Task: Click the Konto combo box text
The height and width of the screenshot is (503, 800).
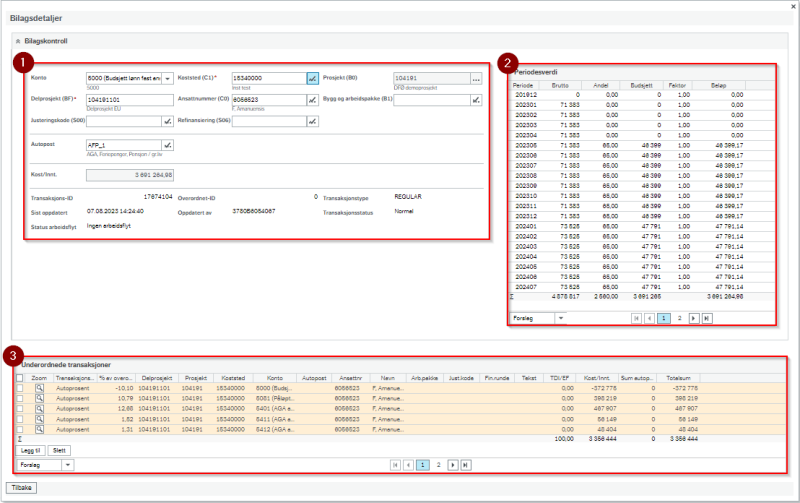Action: point(123,79)
